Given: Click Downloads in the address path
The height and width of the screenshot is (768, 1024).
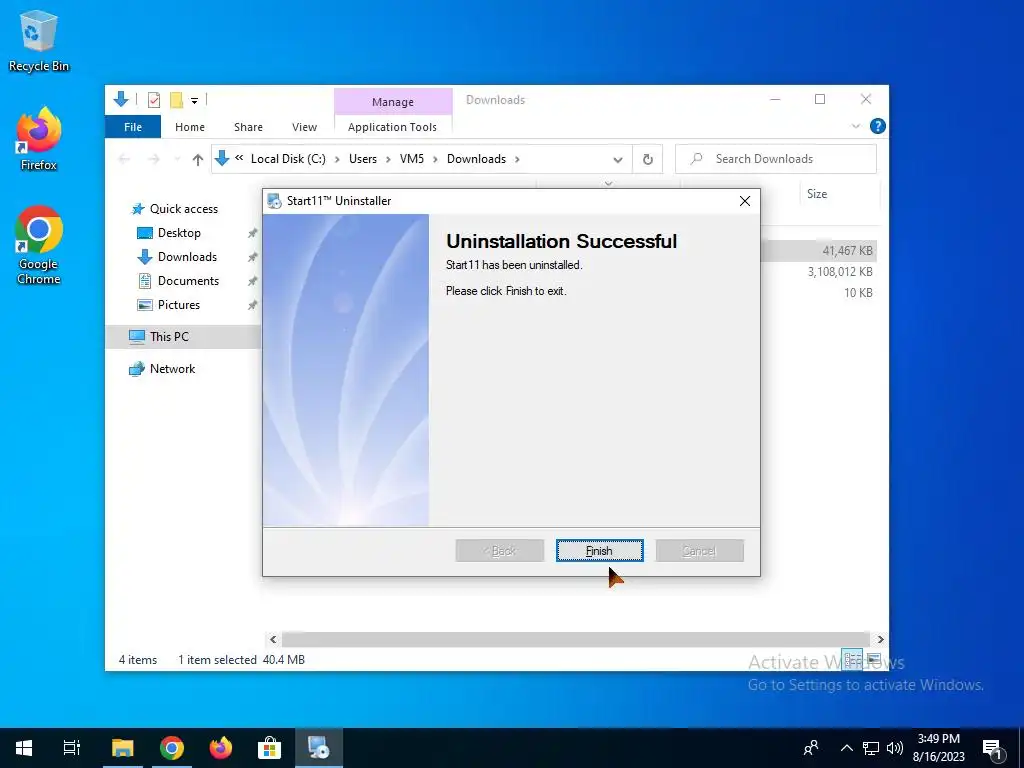Looking at the screenshot, I should 476,159.
